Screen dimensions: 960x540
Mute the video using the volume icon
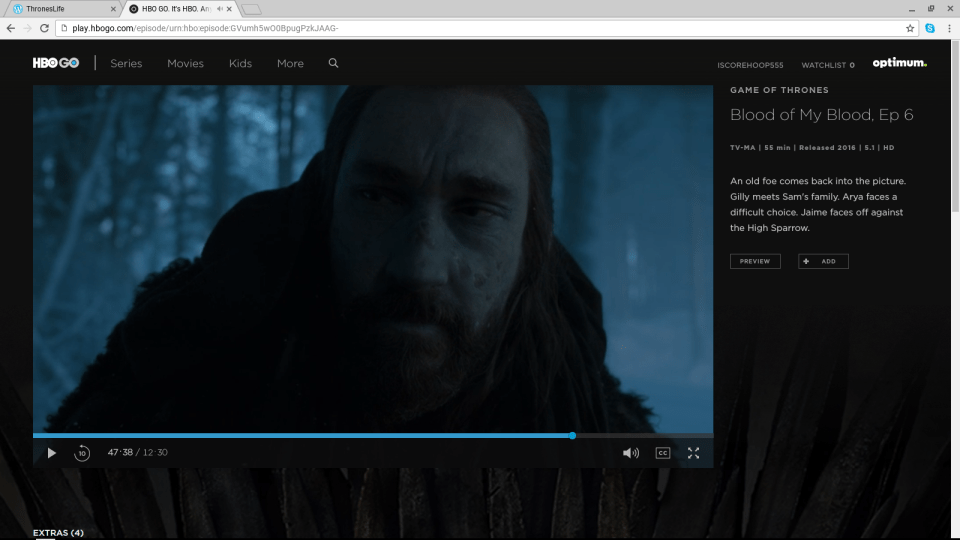pos(630,453)
